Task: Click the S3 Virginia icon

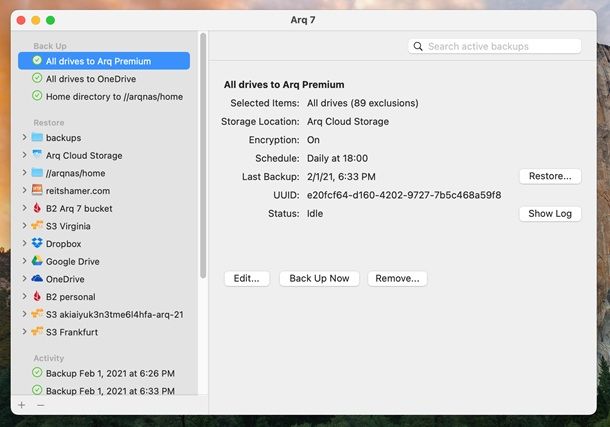Action: pyautogui.click(x=37, y=226)
